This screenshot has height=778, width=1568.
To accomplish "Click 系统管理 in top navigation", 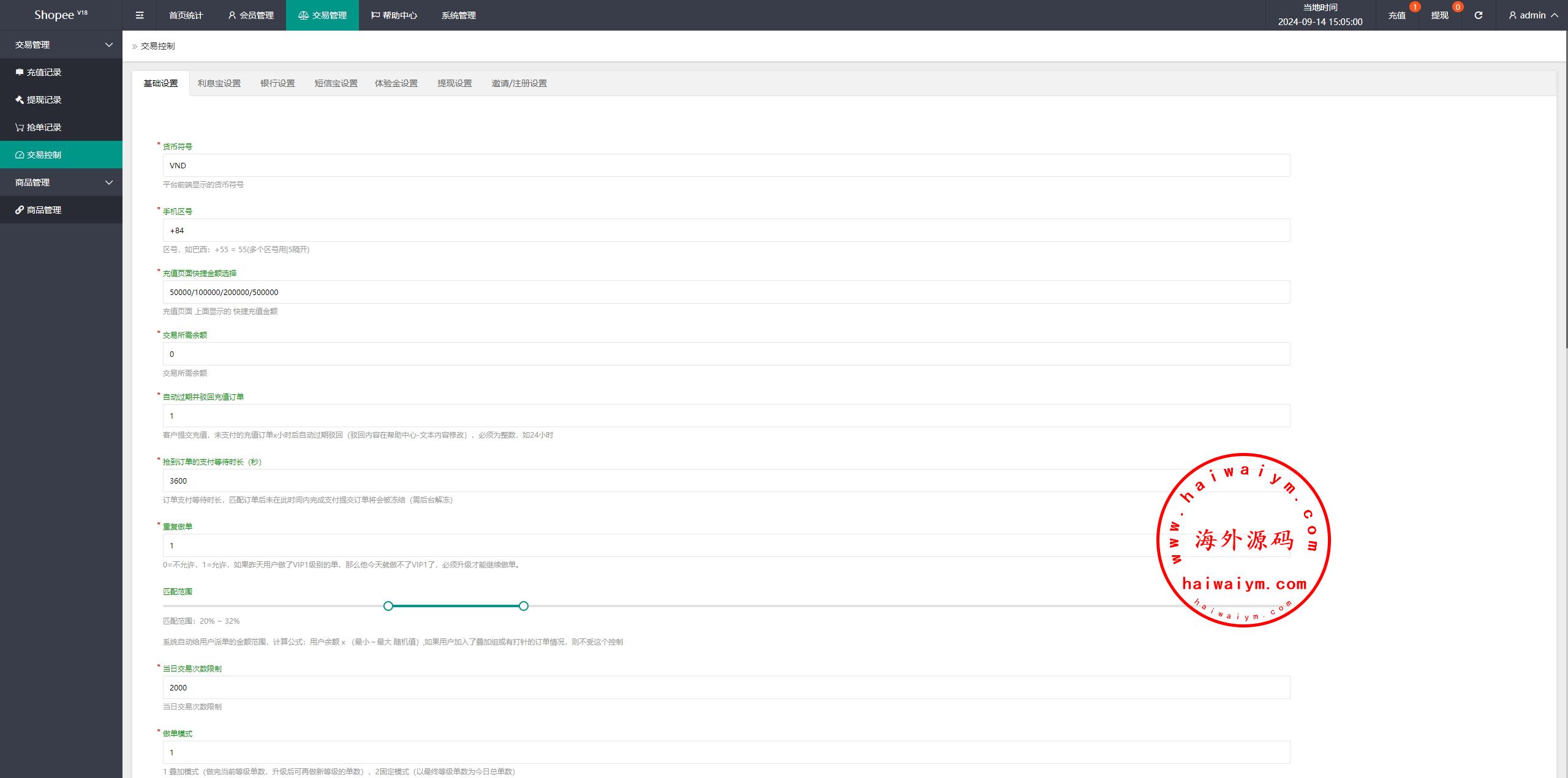I will [458, 15].
